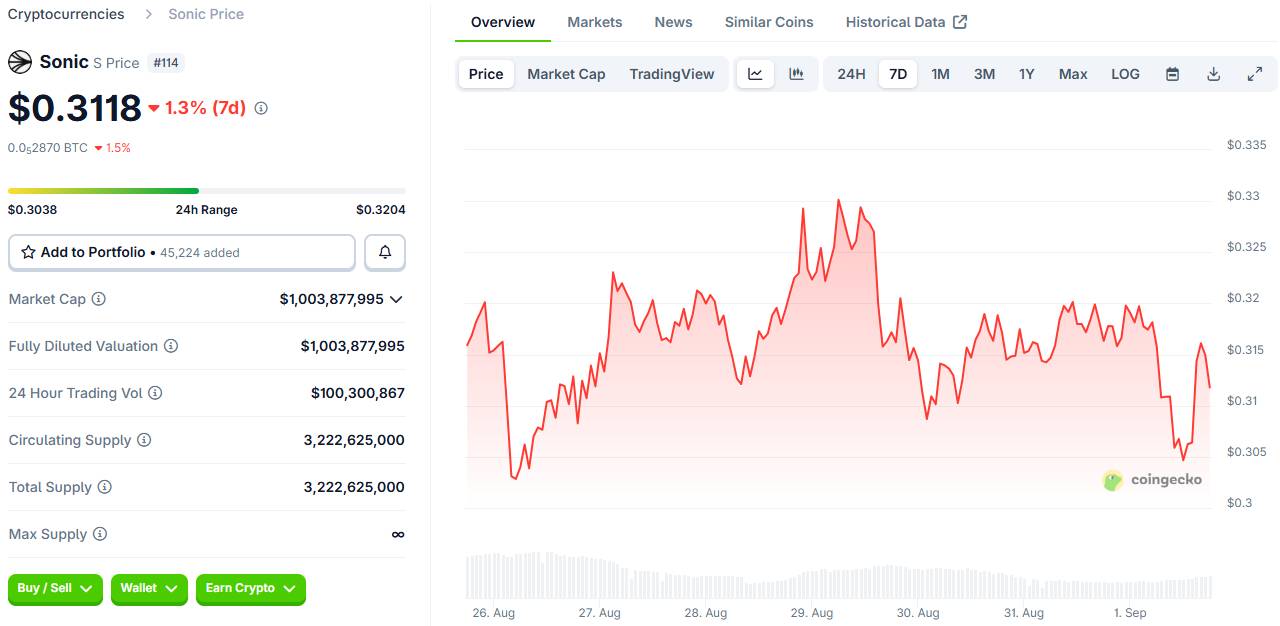Click the $0.3204 24h high value
Screen dimensions: 1280x626
click(381, 210)
